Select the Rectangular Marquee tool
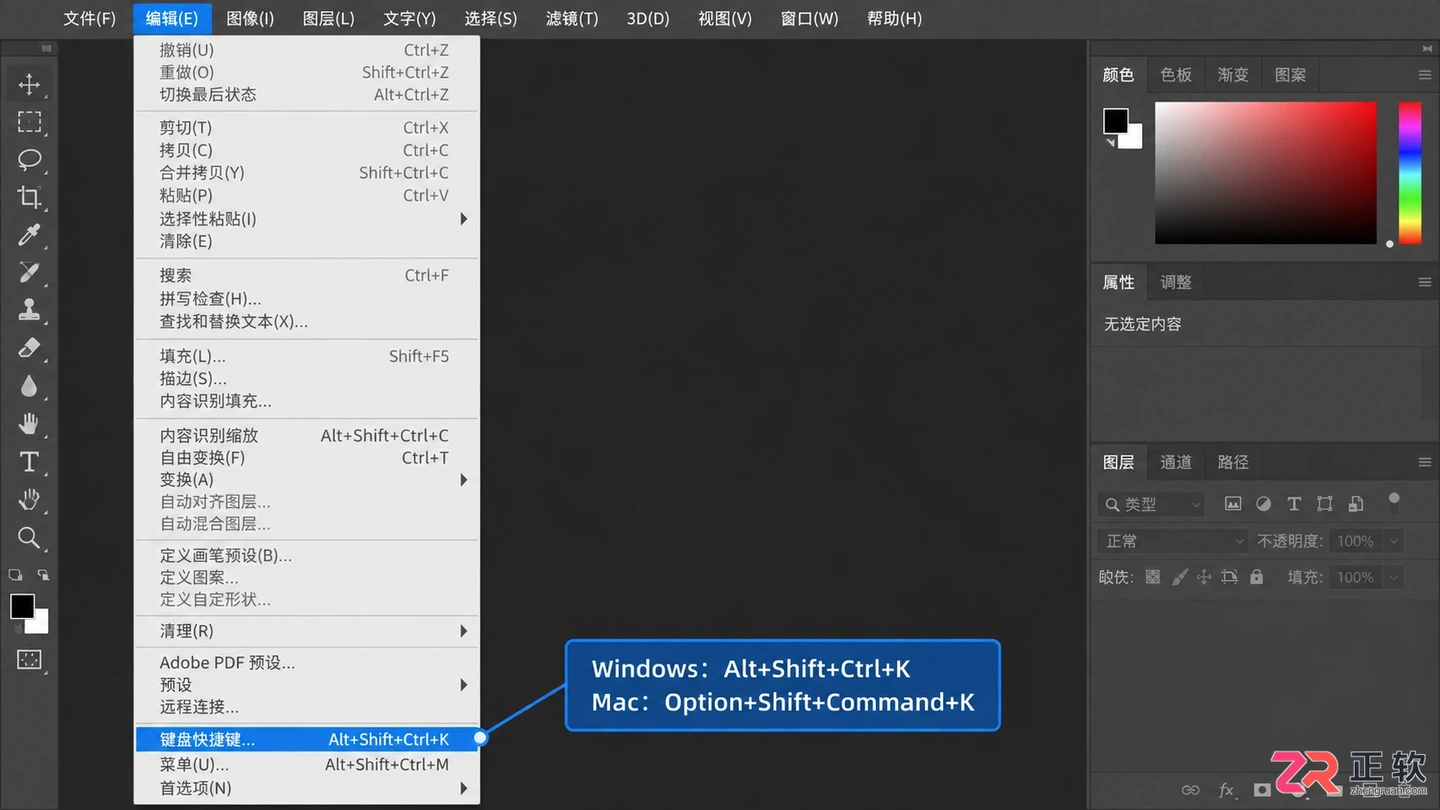This screenshot has width=1440, height=810. (x=29, y=122)
